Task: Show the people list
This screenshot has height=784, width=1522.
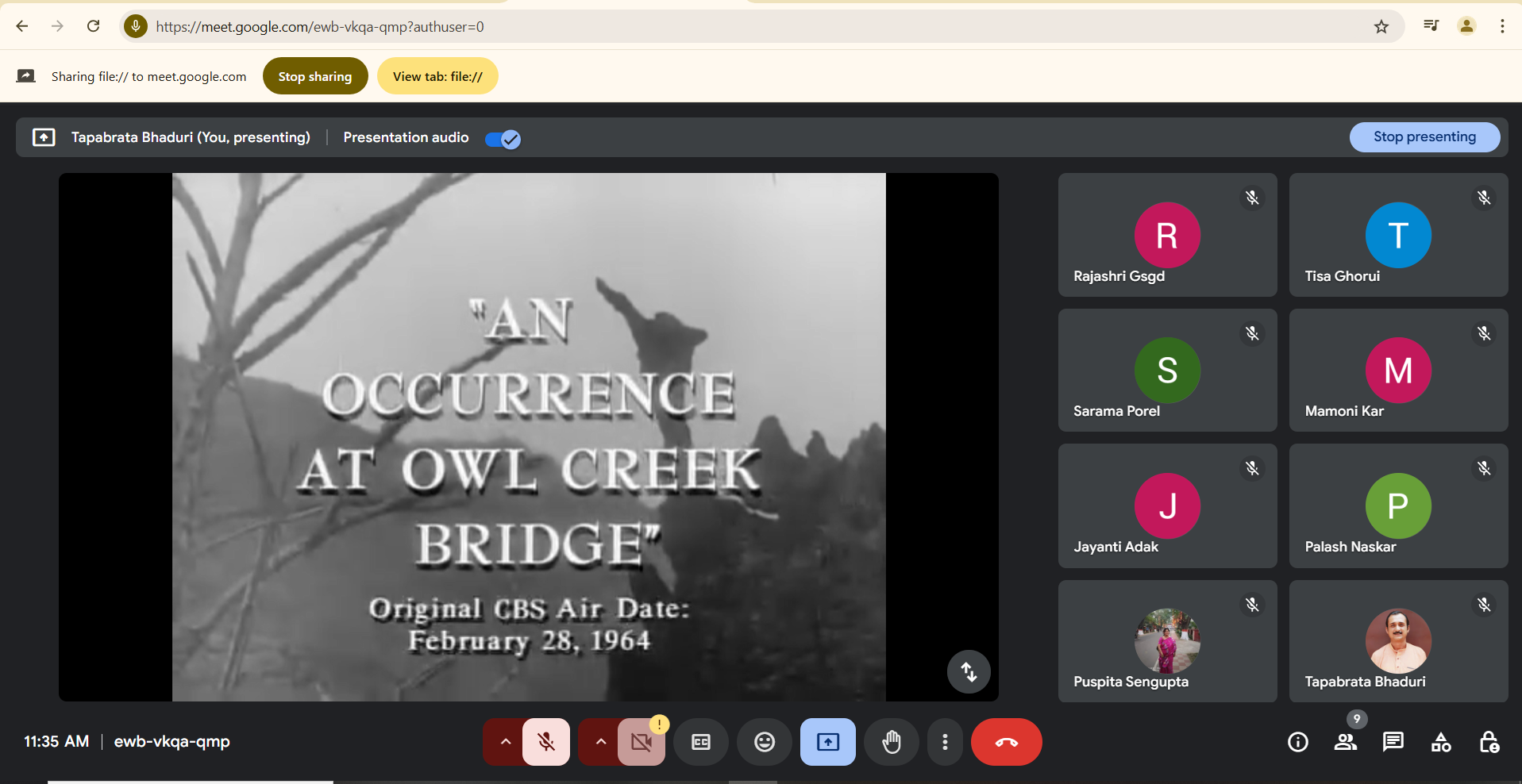Action: 1346,742
